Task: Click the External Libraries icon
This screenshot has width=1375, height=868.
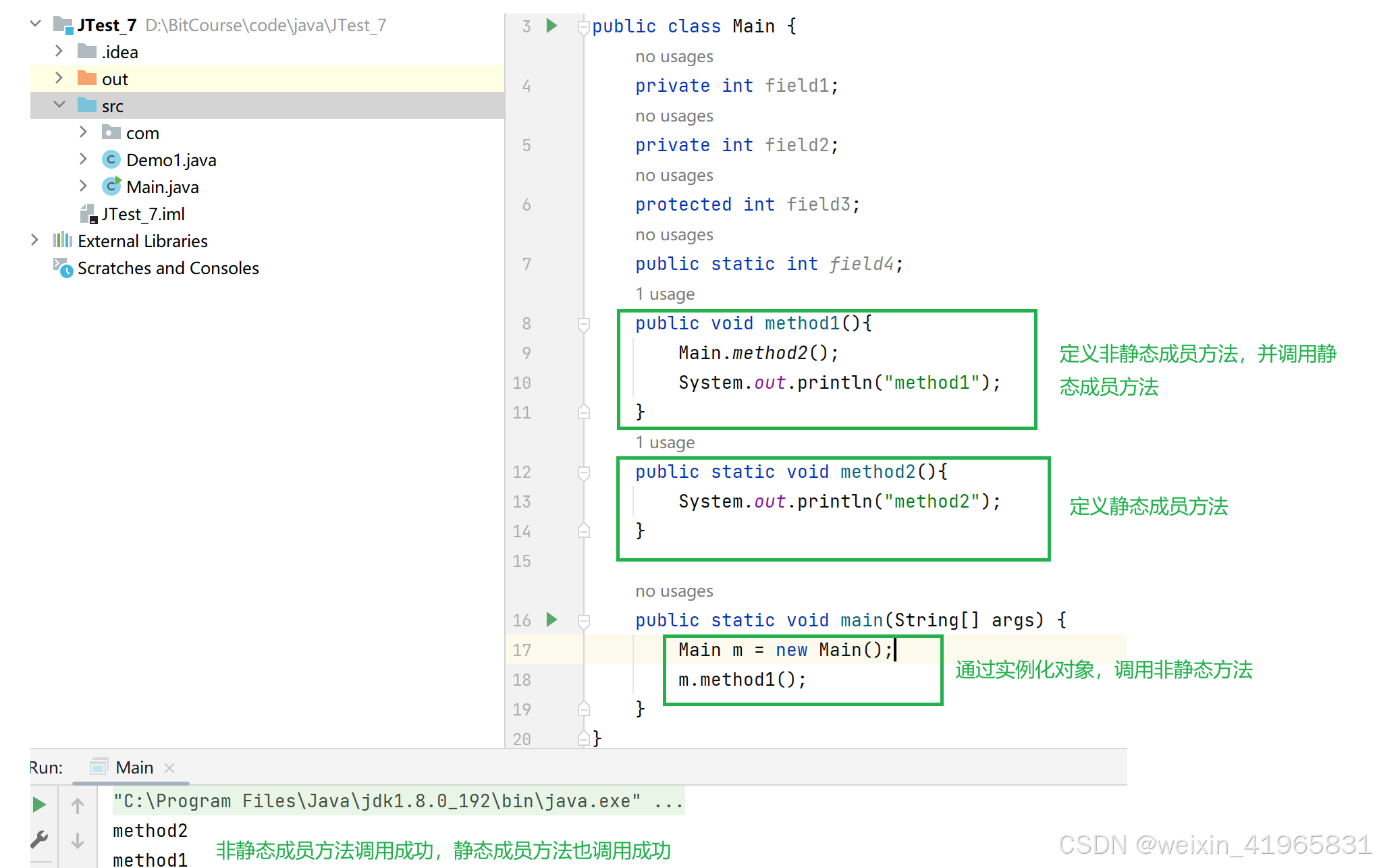Action: click(x=63, y=240)
